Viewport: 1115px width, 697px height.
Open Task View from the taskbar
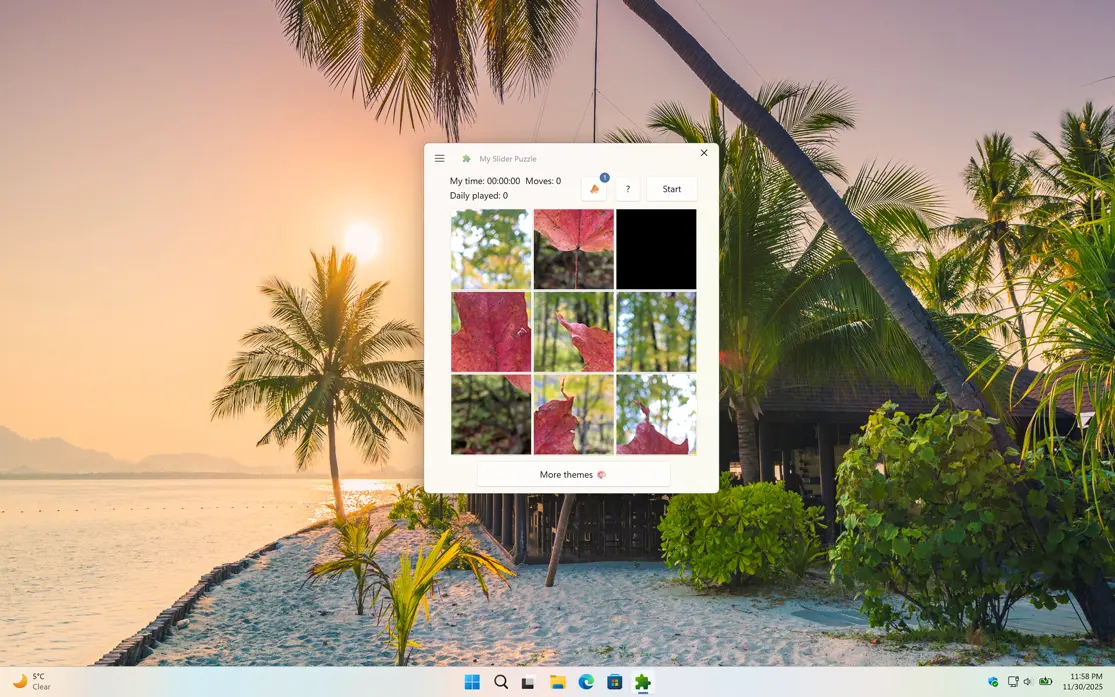[x=529, y=682]
